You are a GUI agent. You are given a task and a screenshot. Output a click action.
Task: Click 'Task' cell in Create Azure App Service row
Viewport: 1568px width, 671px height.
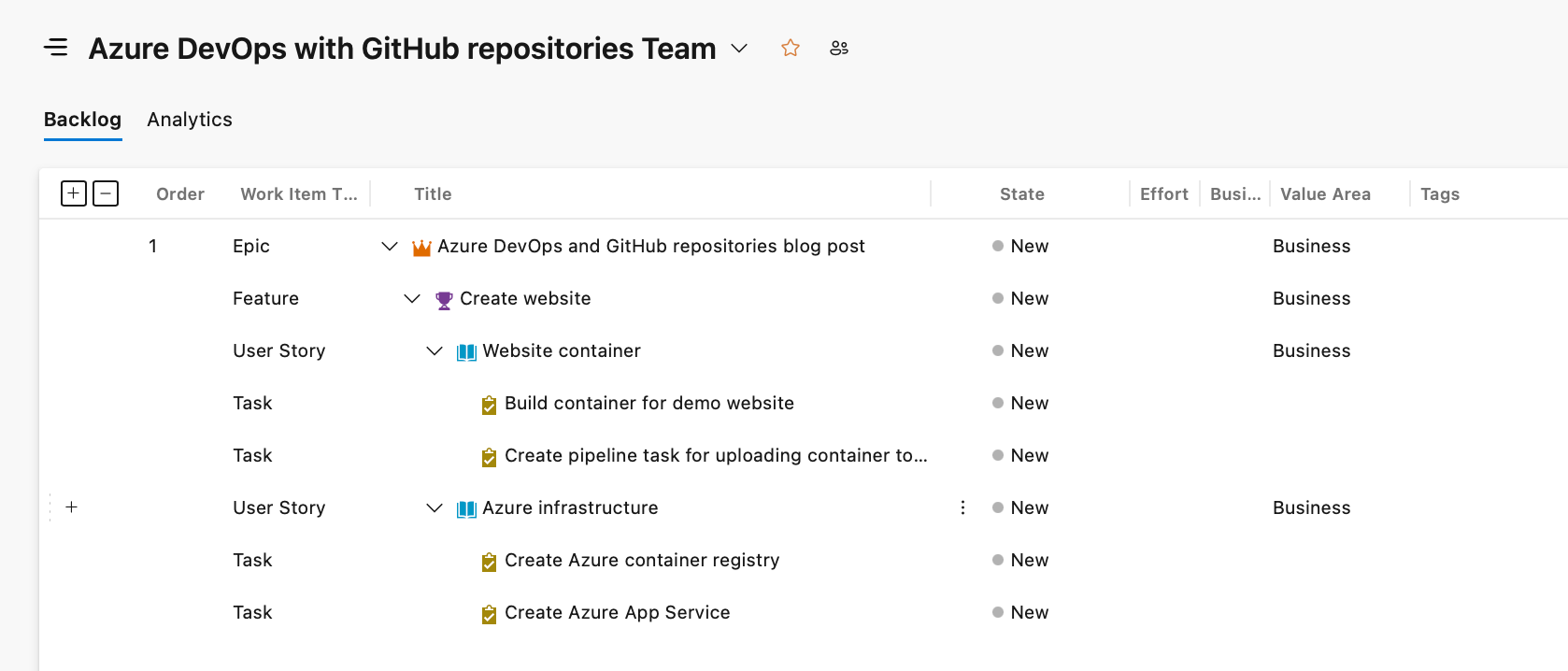pos(252,612)
